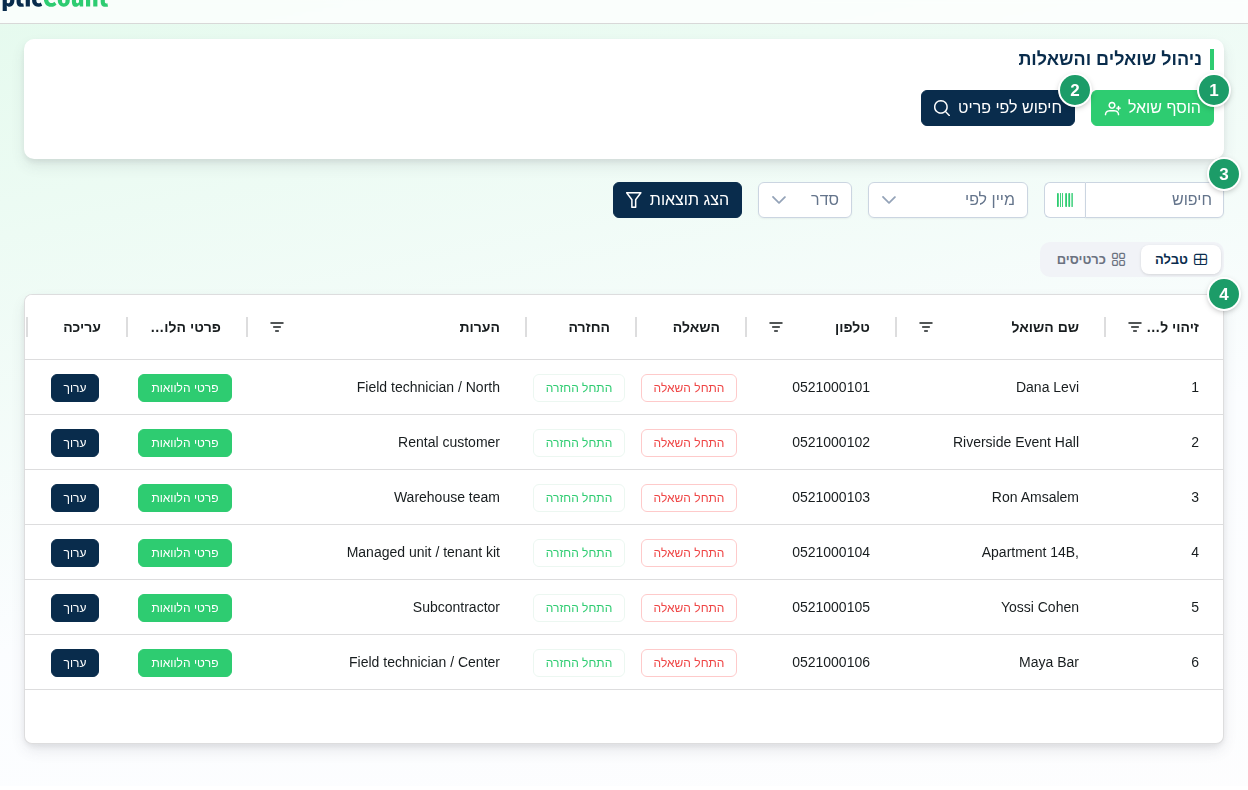This screenshot has height=790, width=1248.
Task: Click the הצג תוצאות button
Action: [x=677, y=200]
